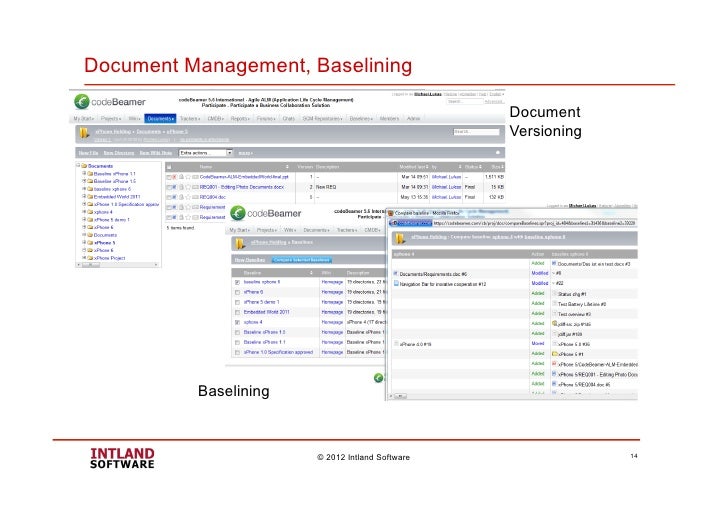This screenshot has width=728, height=514.
Task: Click the red X icon on the CodeBeamer-ALM row
Action: [175, 177]
